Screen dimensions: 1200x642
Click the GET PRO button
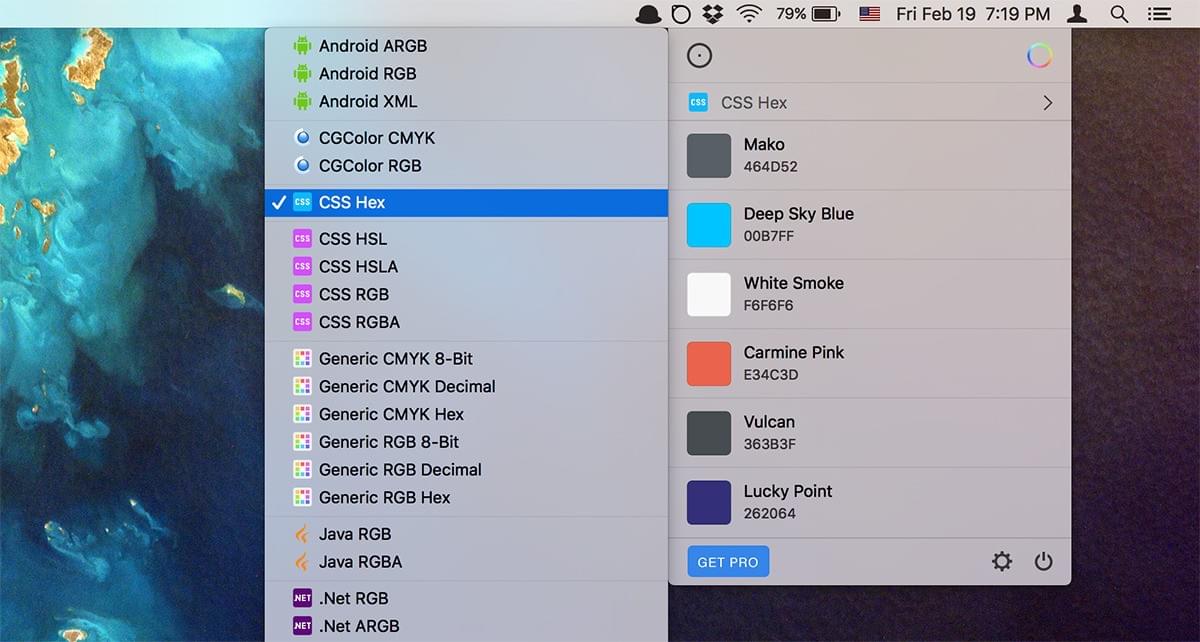728,562
